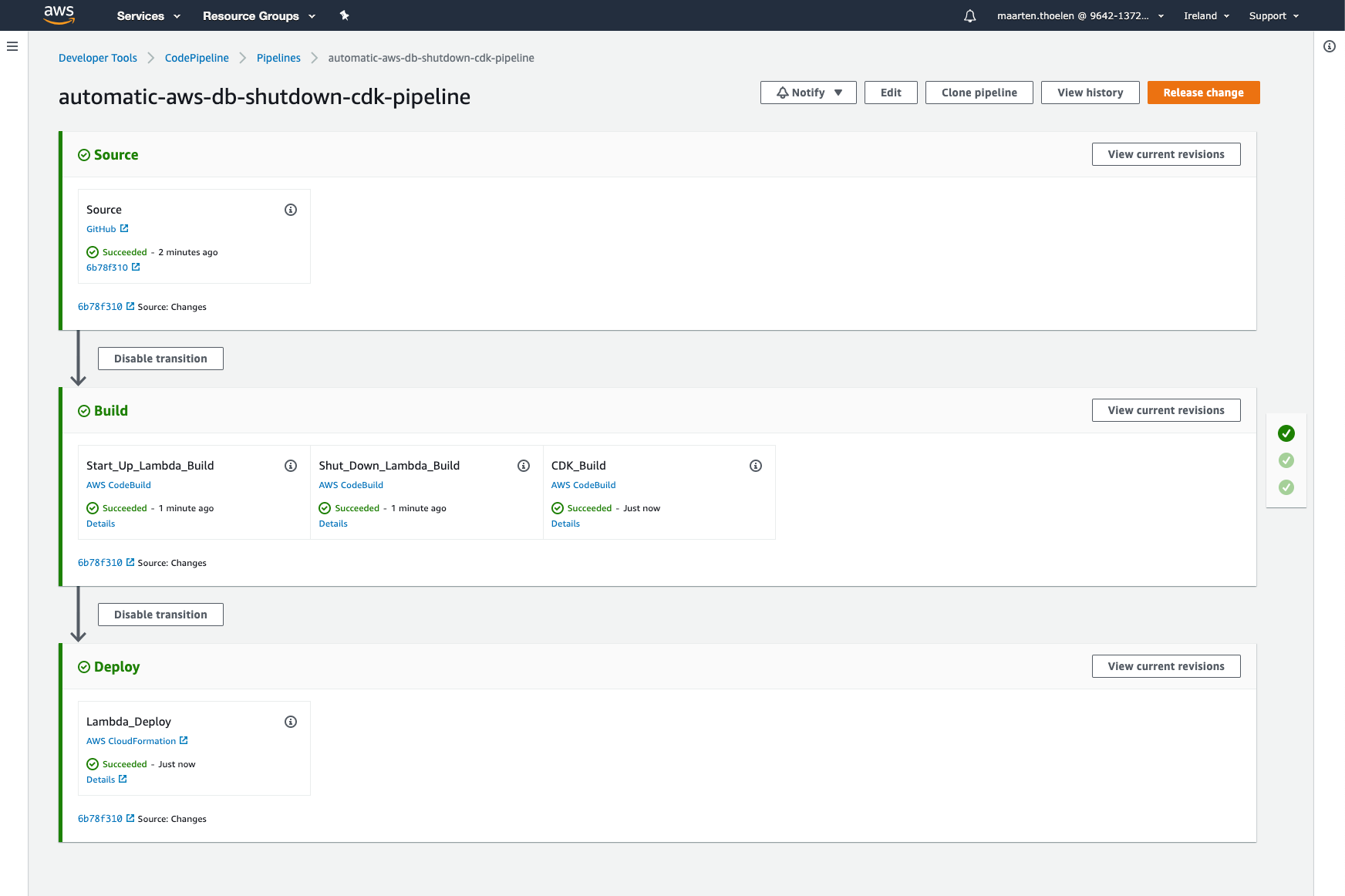The width and height of the screenshot is (1345, 896).
Task: Jump to second stage via middle status checkmark
Action: [x=1286, y=460]
